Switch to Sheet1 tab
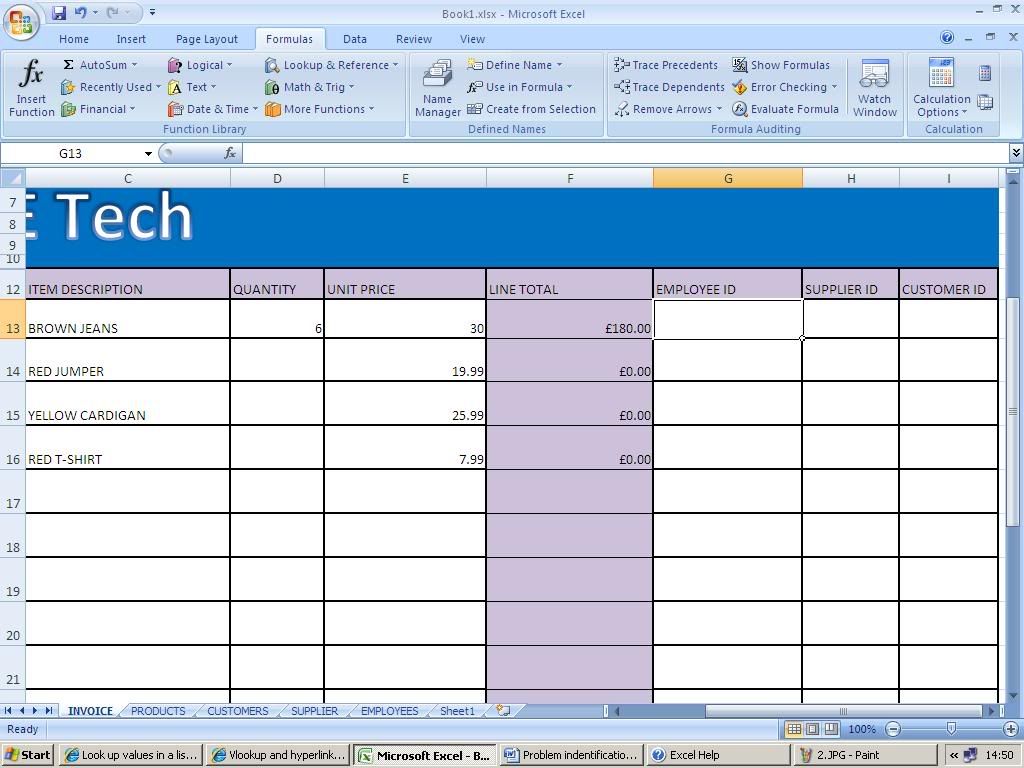Viewport: 1024px width, 768px height. click(x=457, y=711)
